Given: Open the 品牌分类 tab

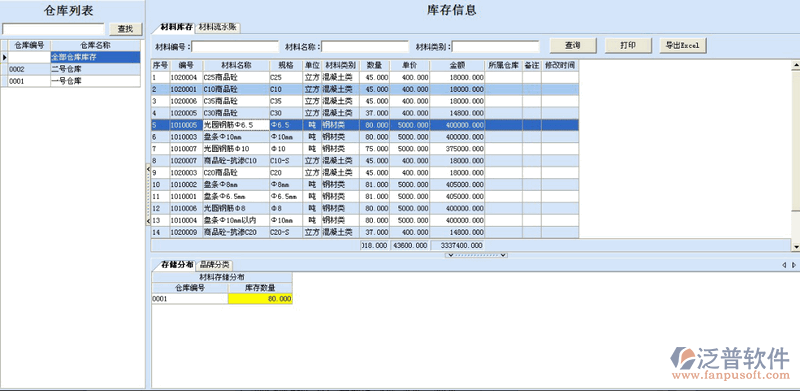Looking at the screenshot, I should [215, 264].
